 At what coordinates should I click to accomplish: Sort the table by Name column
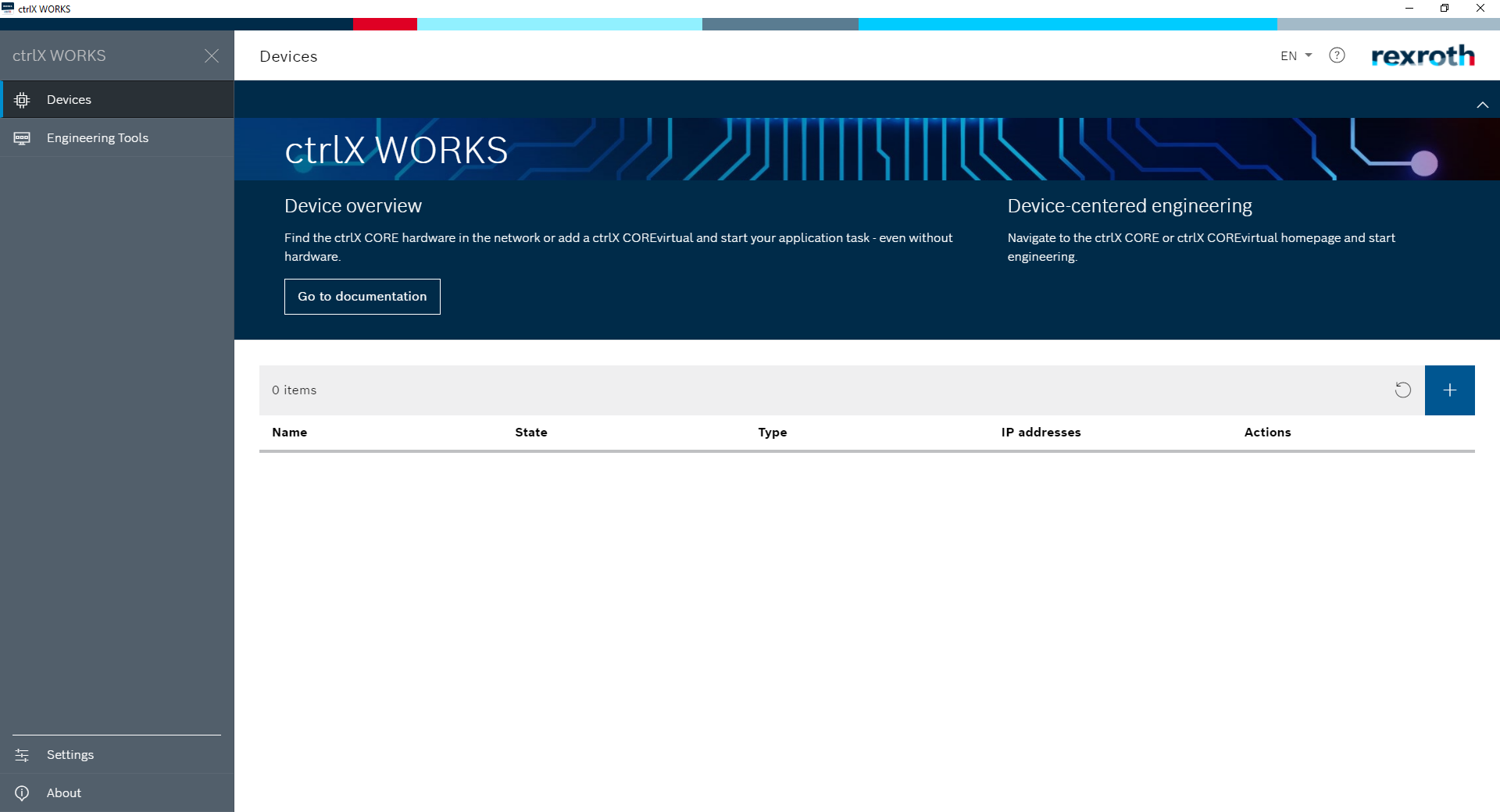pyautogui.click(x=290, y=432)
